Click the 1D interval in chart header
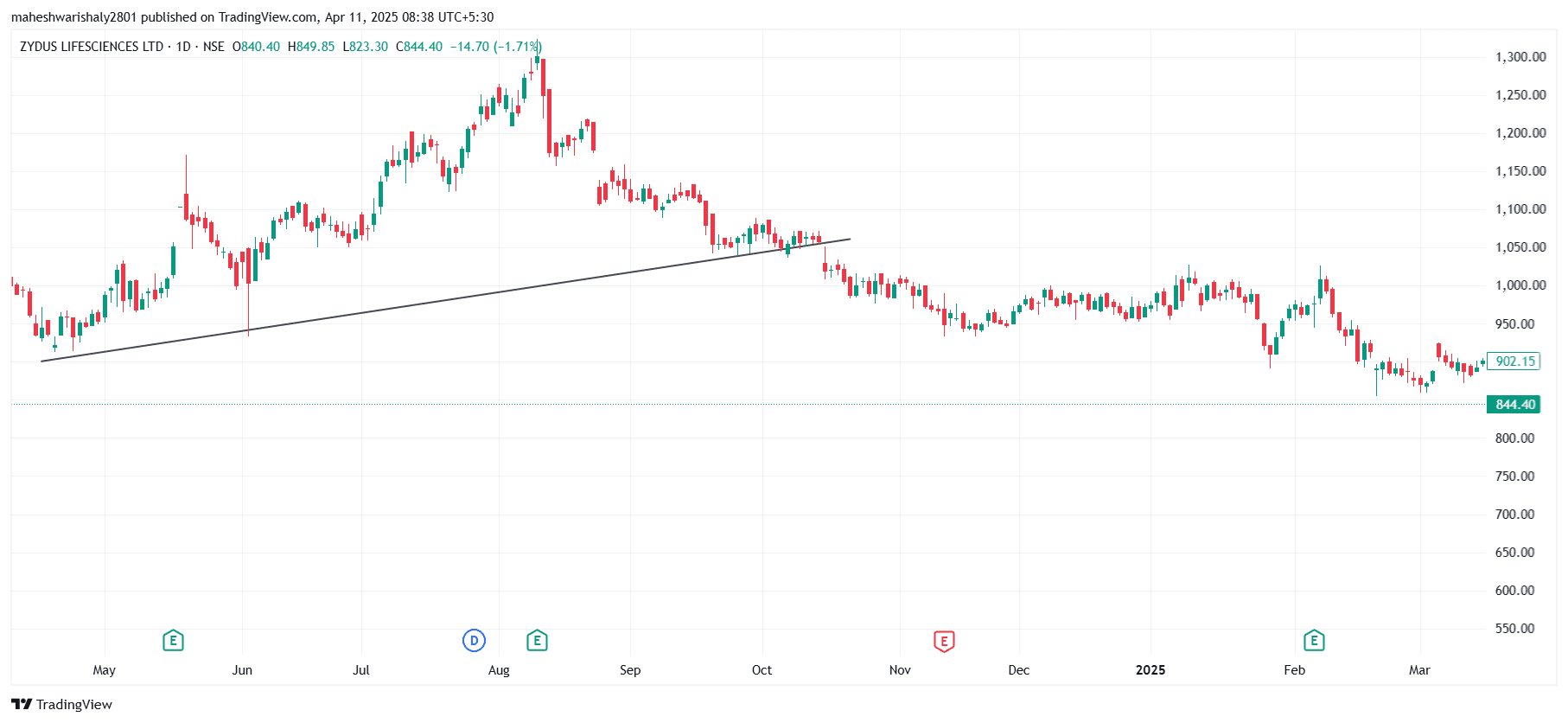The height and width of the screenshot is (723, 1568). [x=183, y=47]
